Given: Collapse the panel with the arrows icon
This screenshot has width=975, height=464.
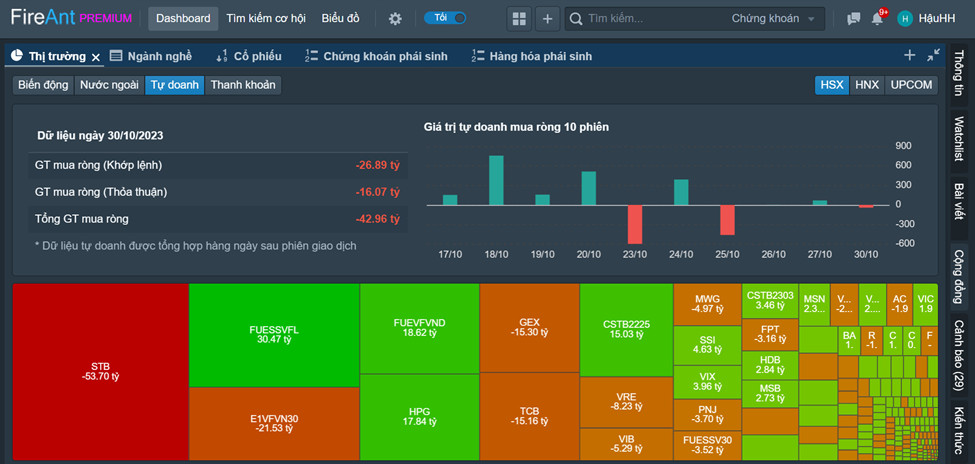Looking at the screenshot, I should (x=933, y=55).
